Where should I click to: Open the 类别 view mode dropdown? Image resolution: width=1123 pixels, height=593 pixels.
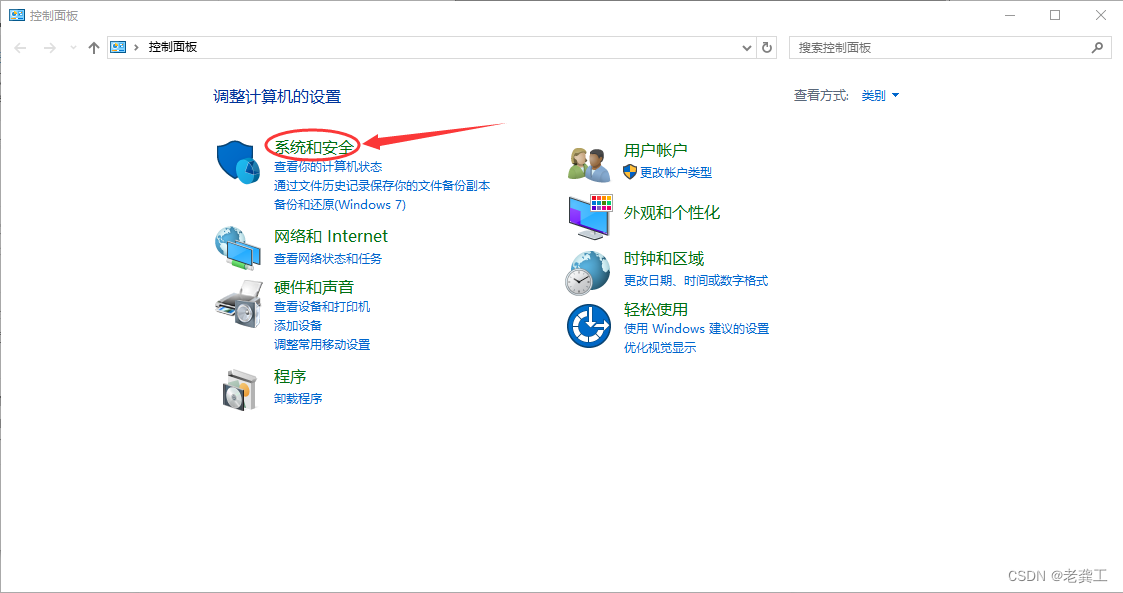click(879, 95)
